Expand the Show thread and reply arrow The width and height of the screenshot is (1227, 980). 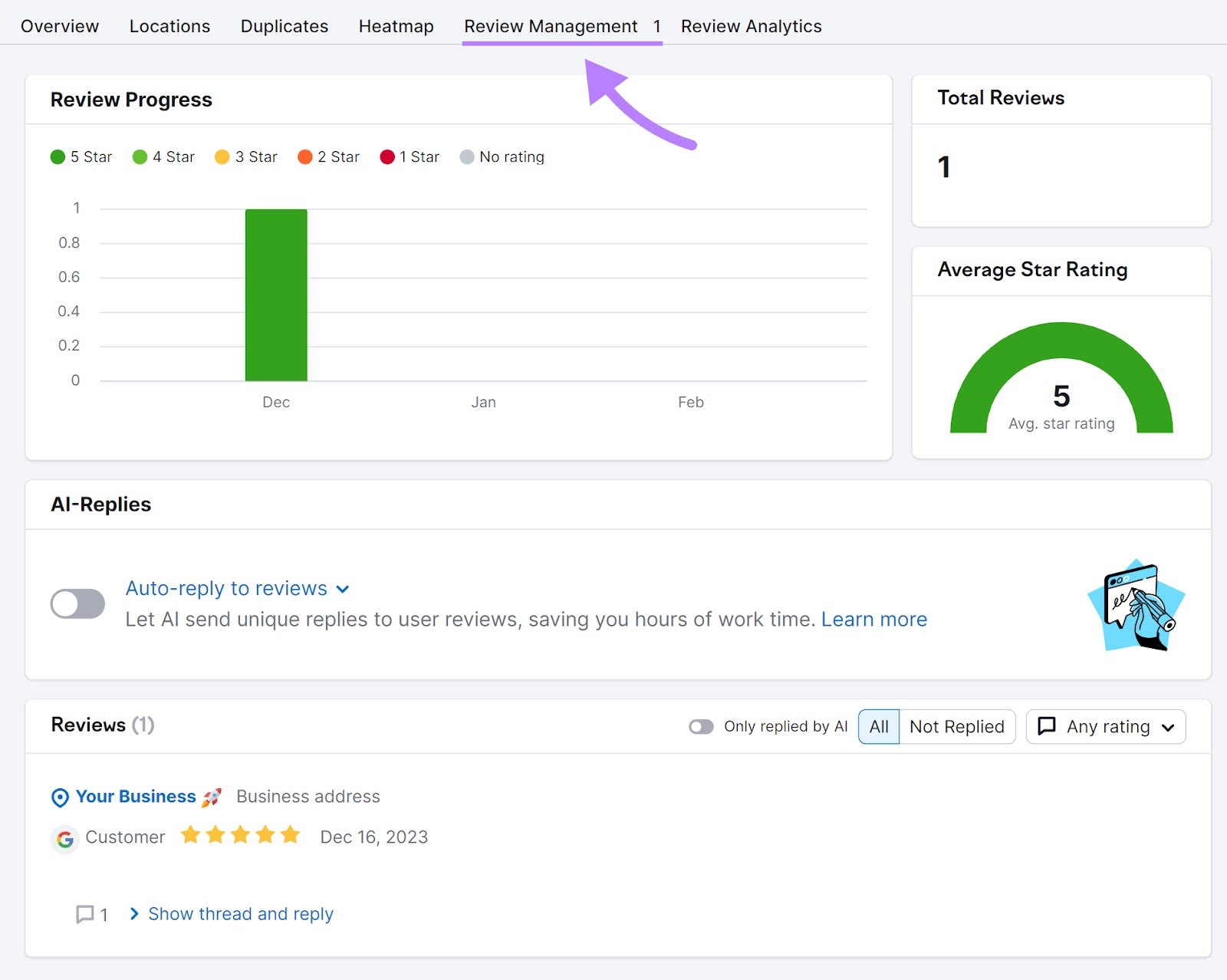coord(134,913)
